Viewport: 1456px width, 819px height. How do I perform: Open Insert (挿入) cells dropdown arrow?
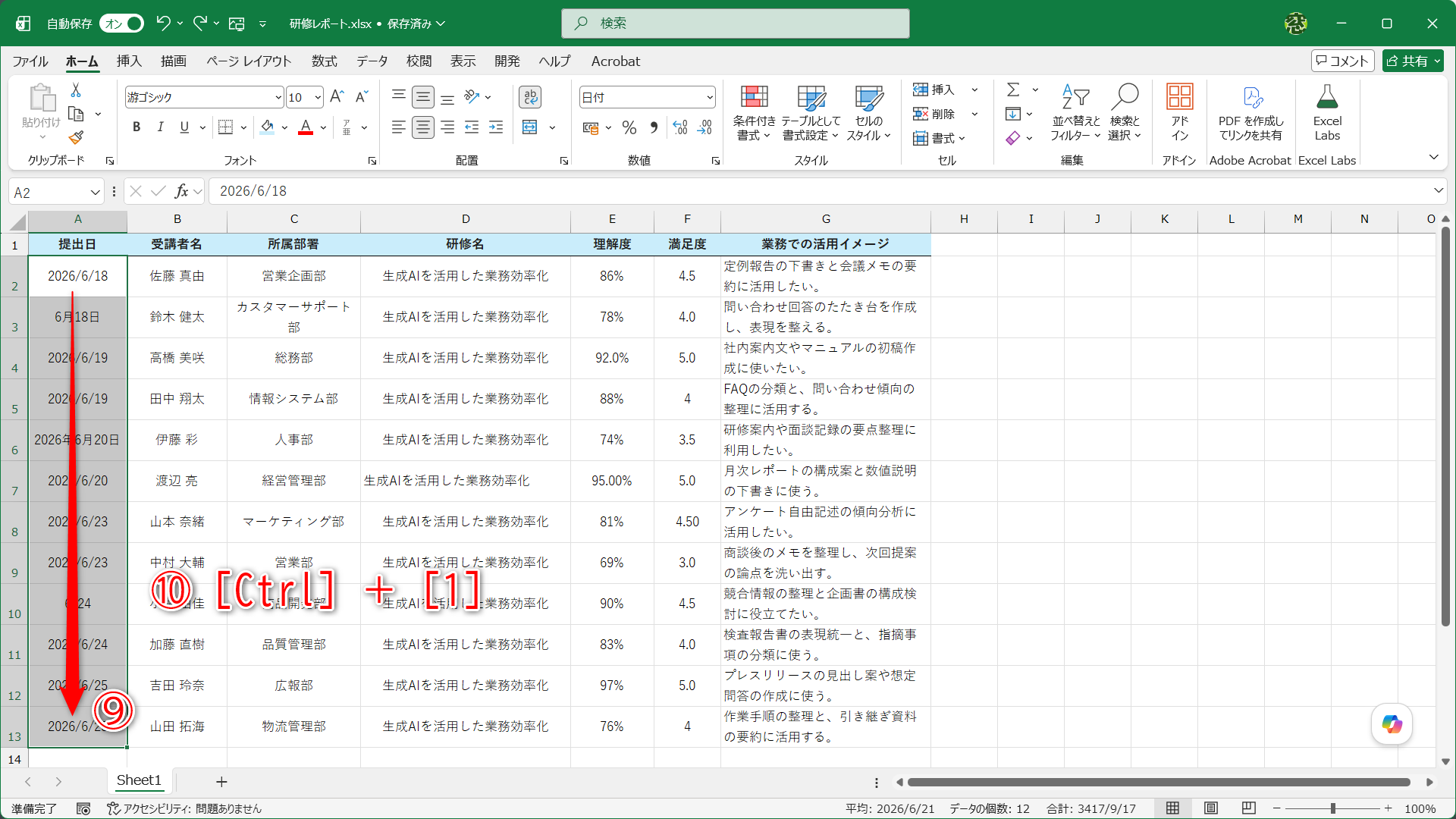coord(974,89)
